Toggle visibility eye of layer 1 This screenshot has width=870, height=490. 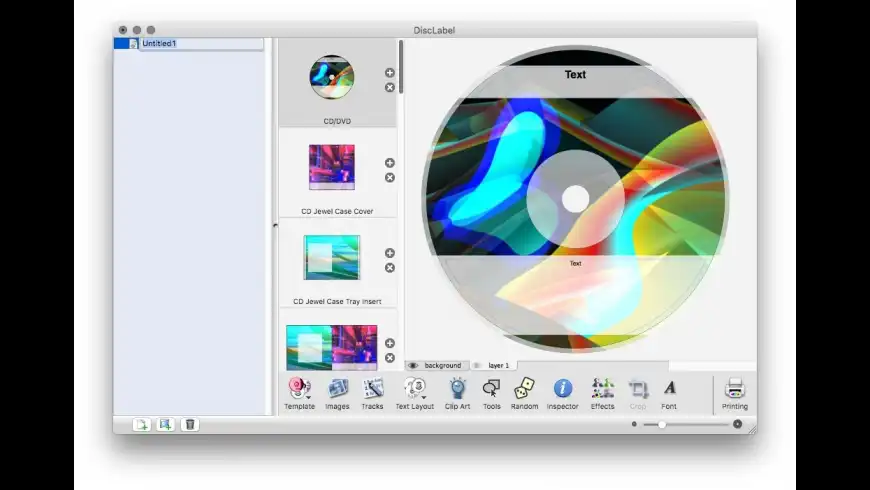coord(477,366)
